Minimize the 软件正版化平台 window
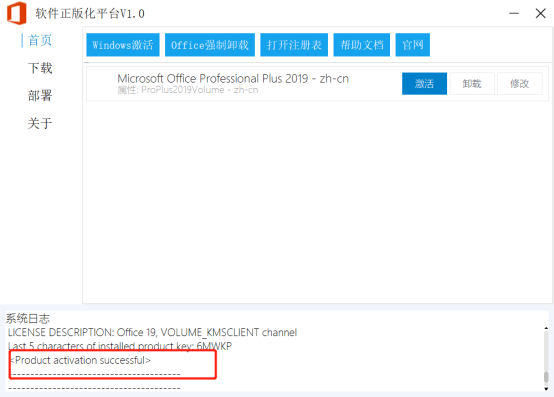 click(514, 13)
